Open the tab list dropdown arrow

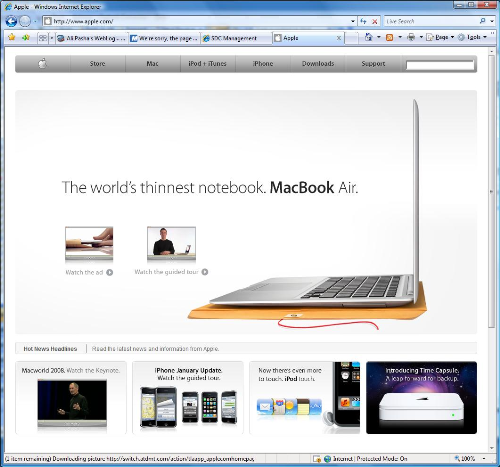(52, 38)
